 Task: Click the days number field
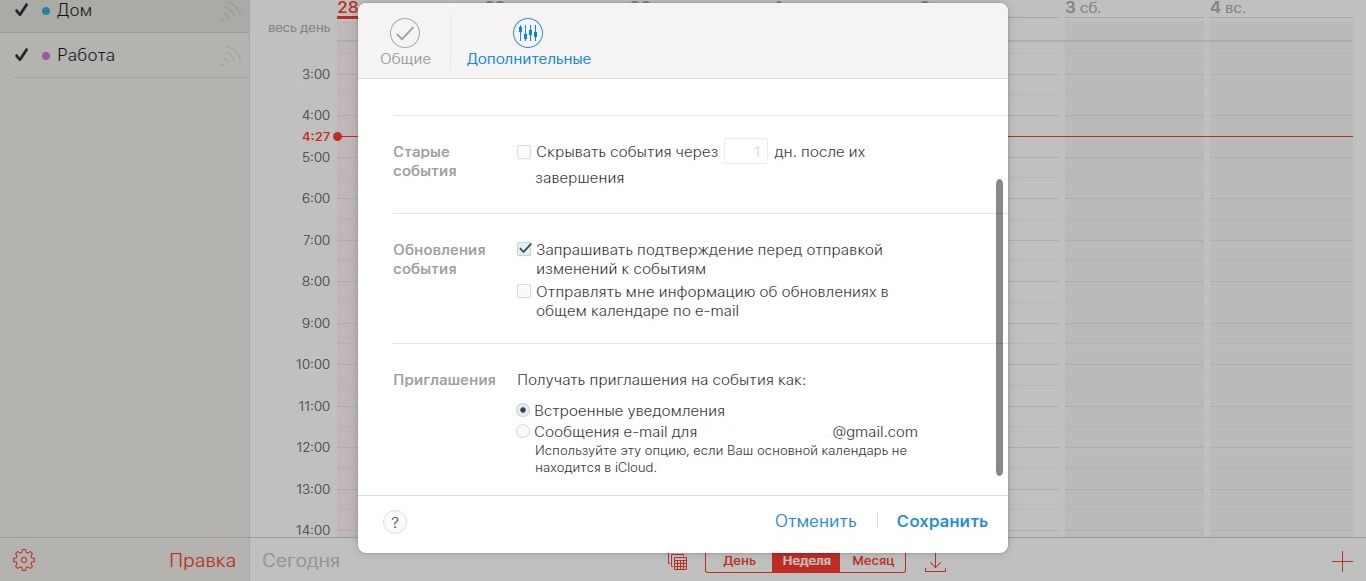(x=746, y=152)
